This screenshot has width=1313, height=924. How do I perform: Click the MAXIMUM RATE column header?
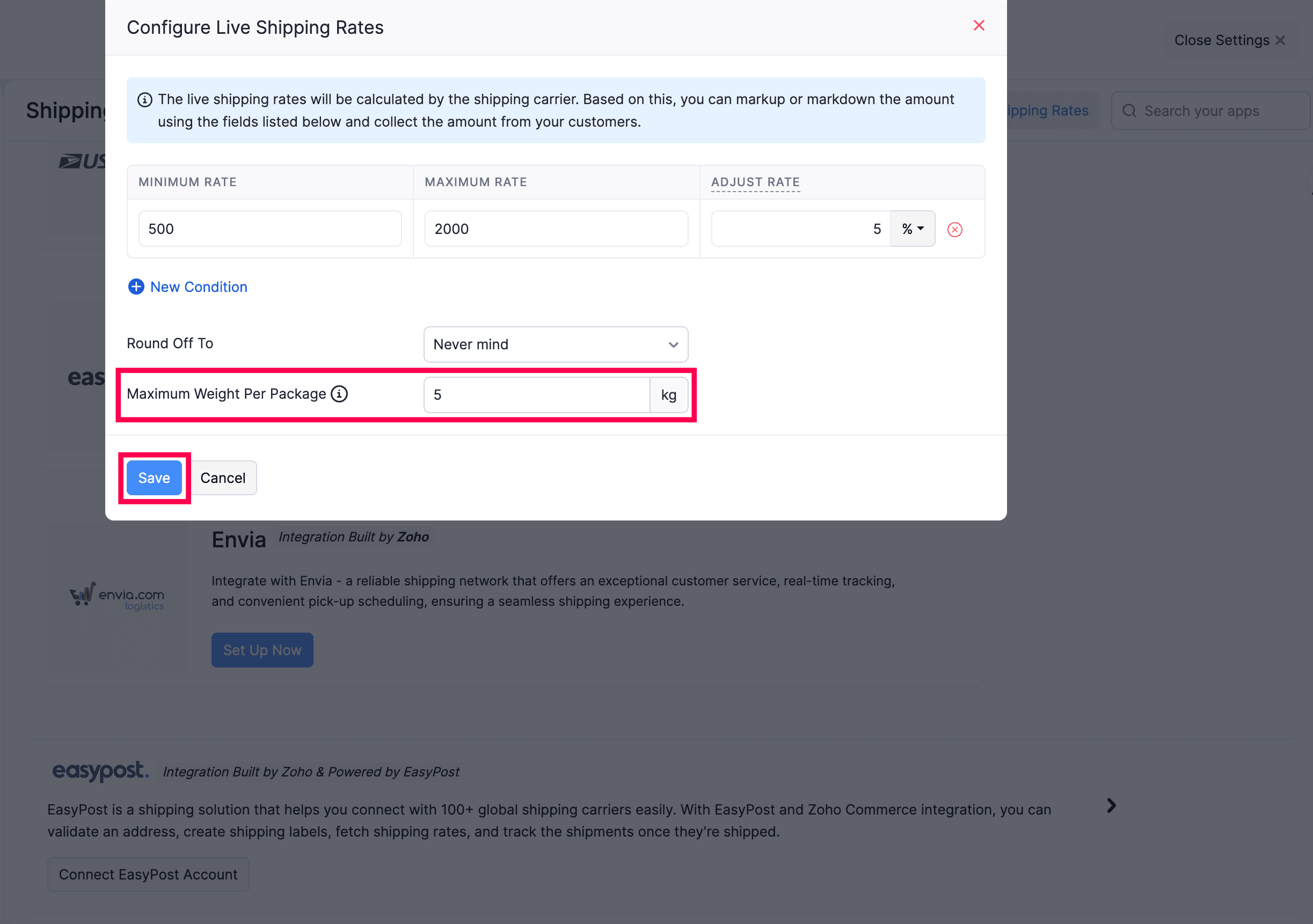tap(475, 182)
